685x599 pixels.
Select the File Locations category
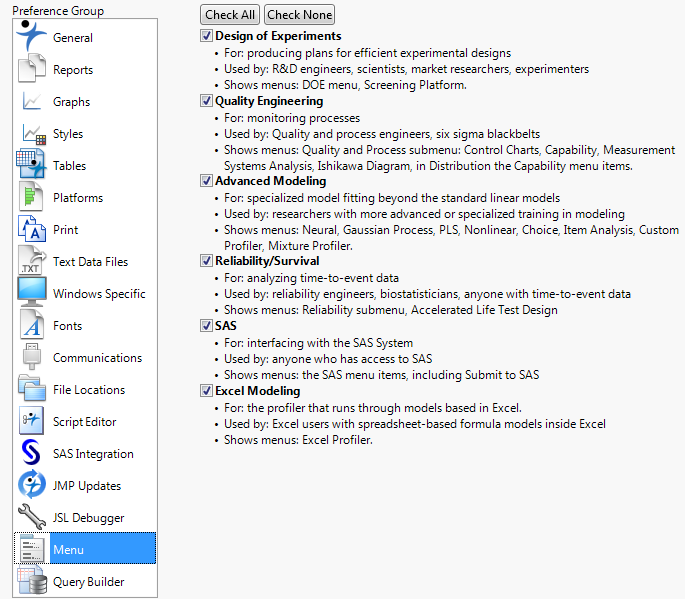click(x=89, y=390)
